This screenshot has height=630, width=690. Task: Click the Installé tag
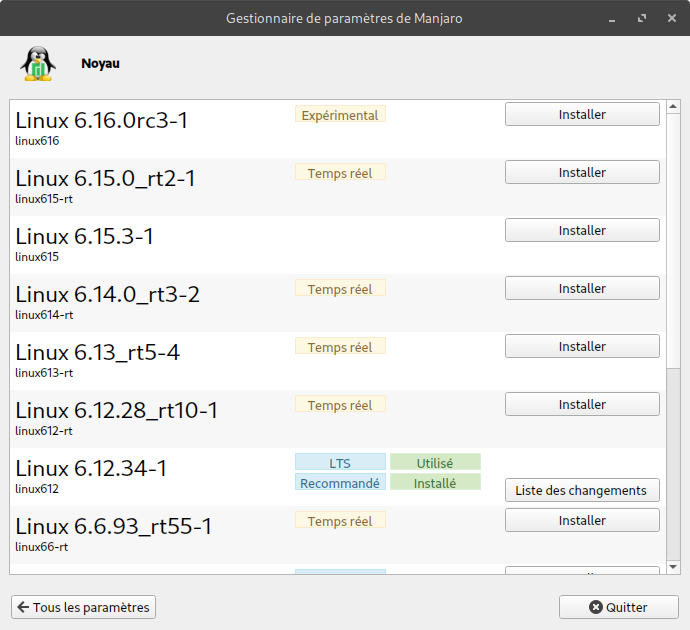coord(435,483)
